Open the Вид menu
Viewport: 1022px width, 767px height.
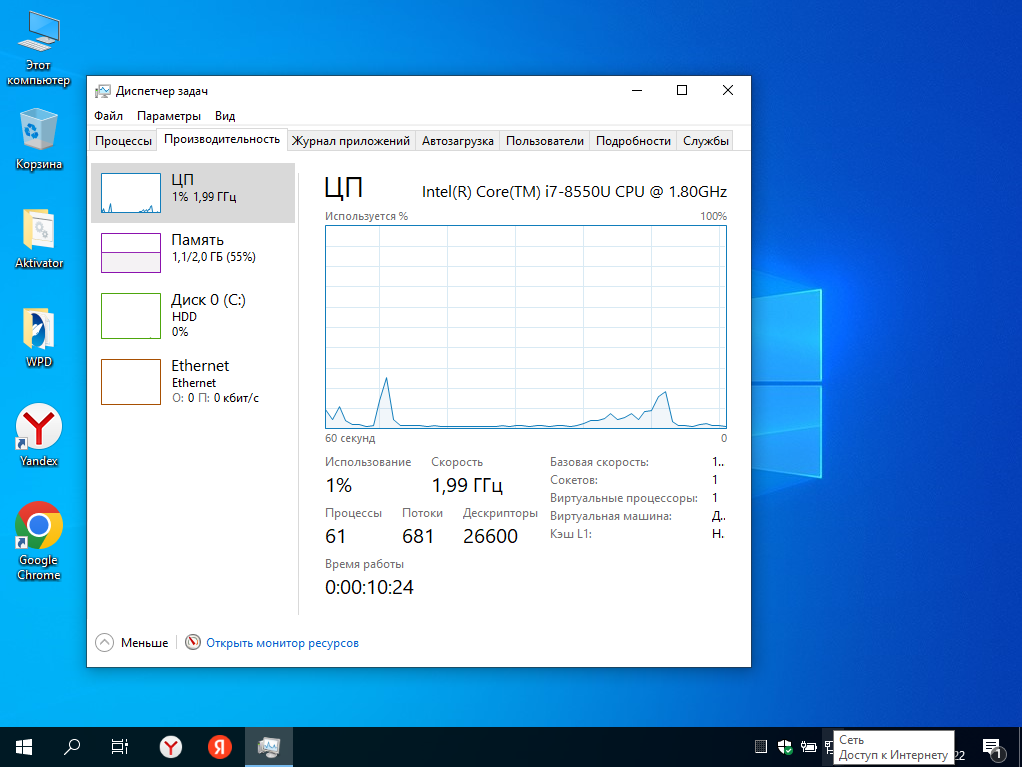click(x=225, y=116)
